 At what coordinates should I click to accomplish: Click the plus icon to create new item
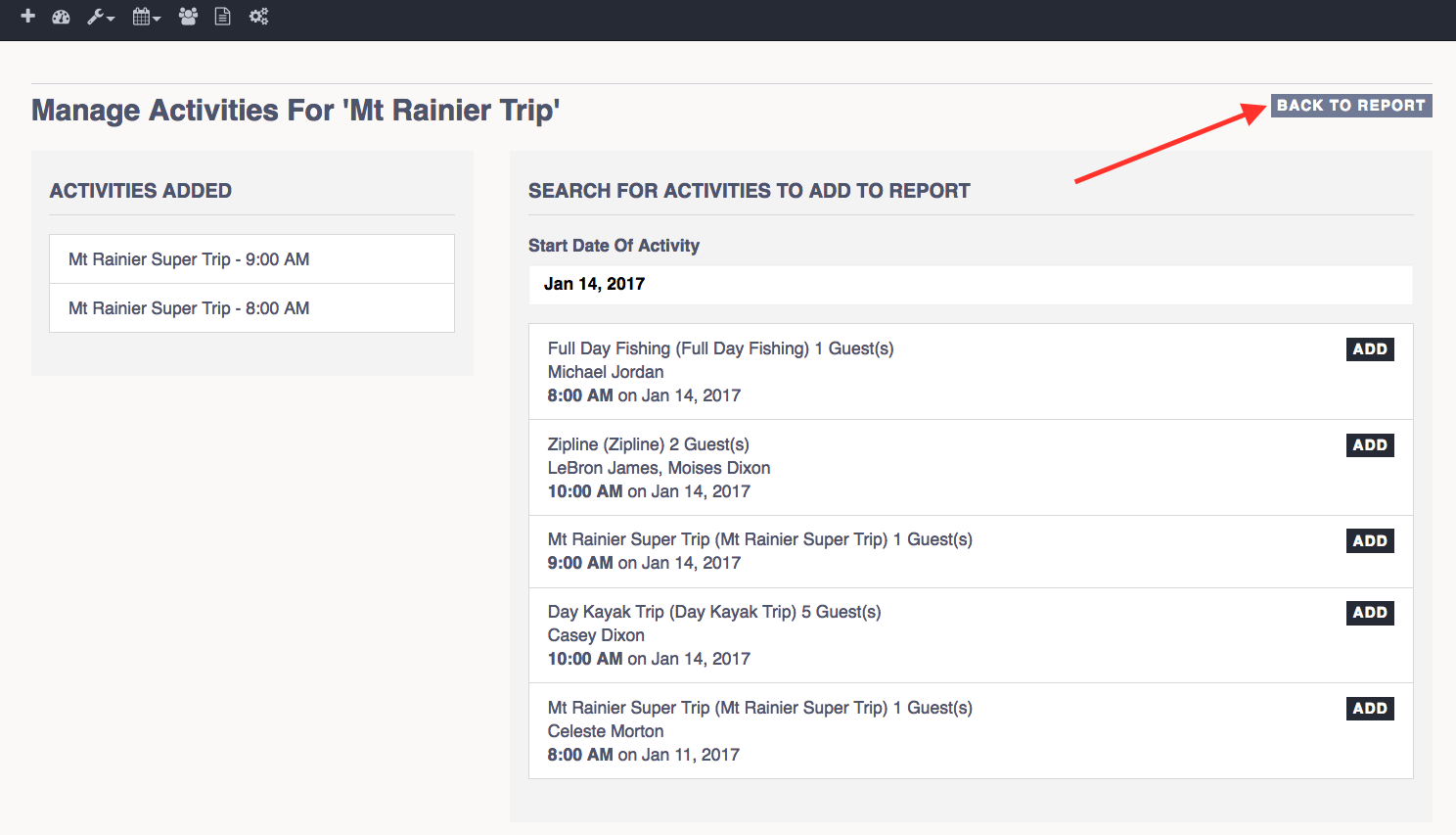pyautogui.click(x=27, y=16)
